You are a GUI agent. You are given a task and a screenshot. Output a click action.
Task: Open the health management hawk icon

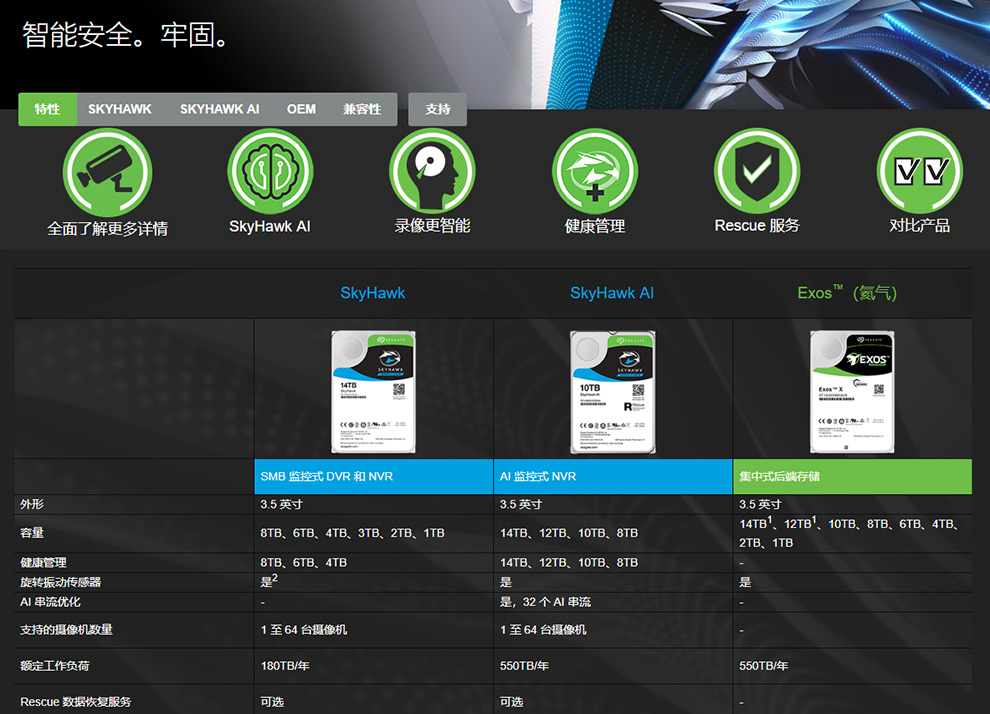point(595,171)
